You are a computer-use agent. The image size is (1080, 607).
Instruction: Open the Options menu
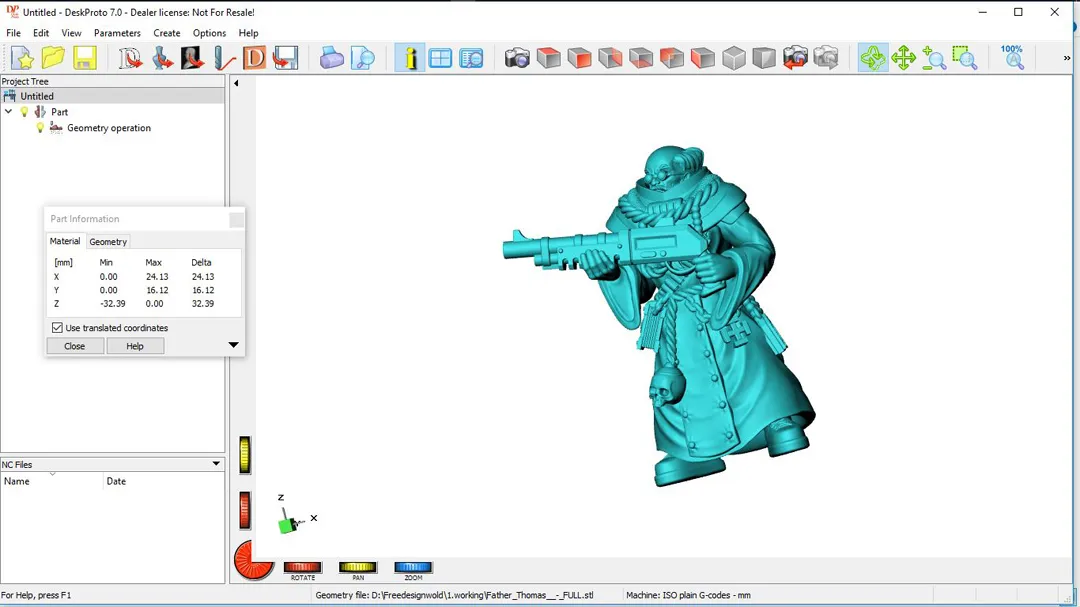tap(209, 33)
